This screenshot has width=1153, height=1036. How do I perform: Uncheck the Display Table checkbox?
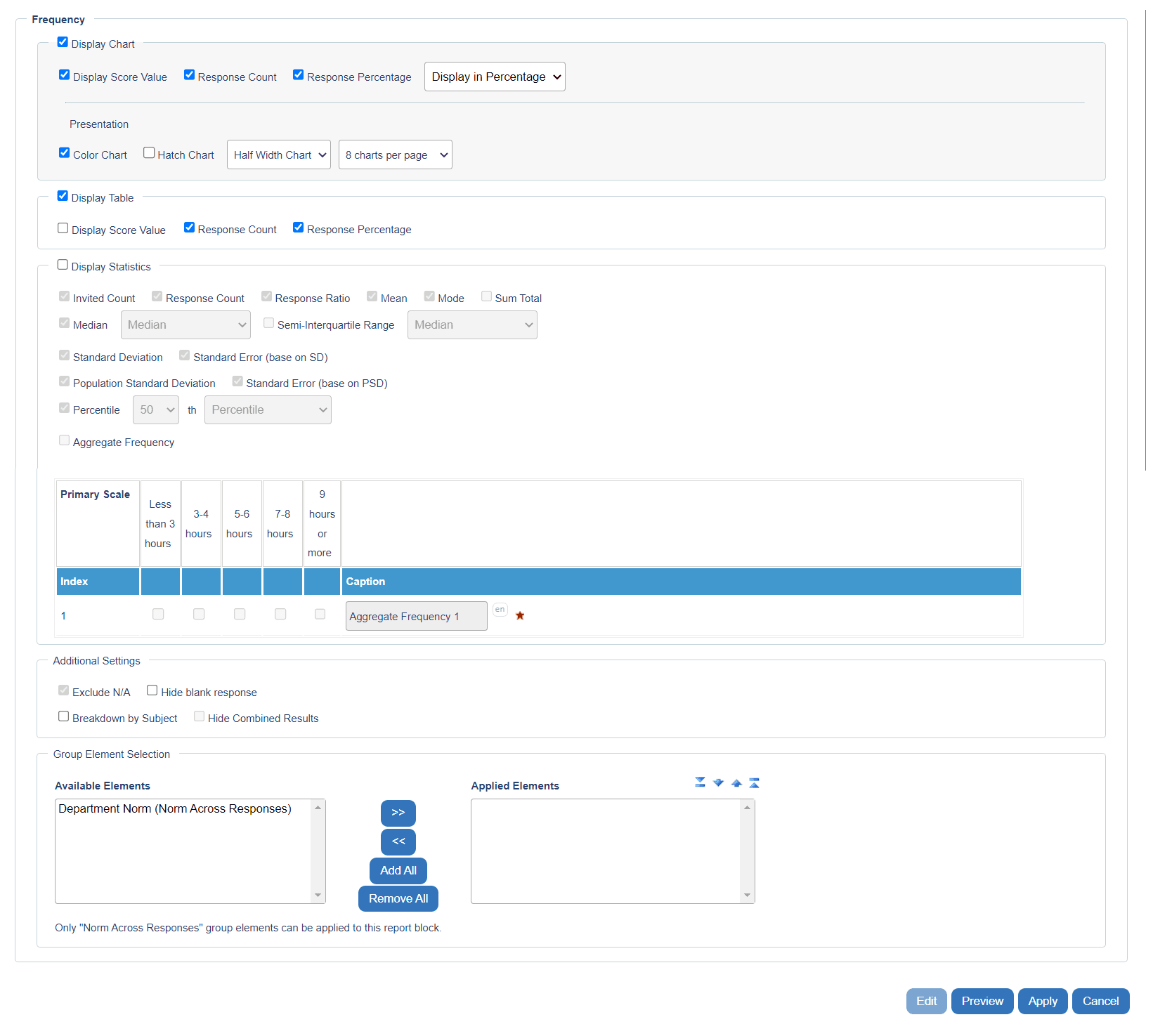(63, 196)
